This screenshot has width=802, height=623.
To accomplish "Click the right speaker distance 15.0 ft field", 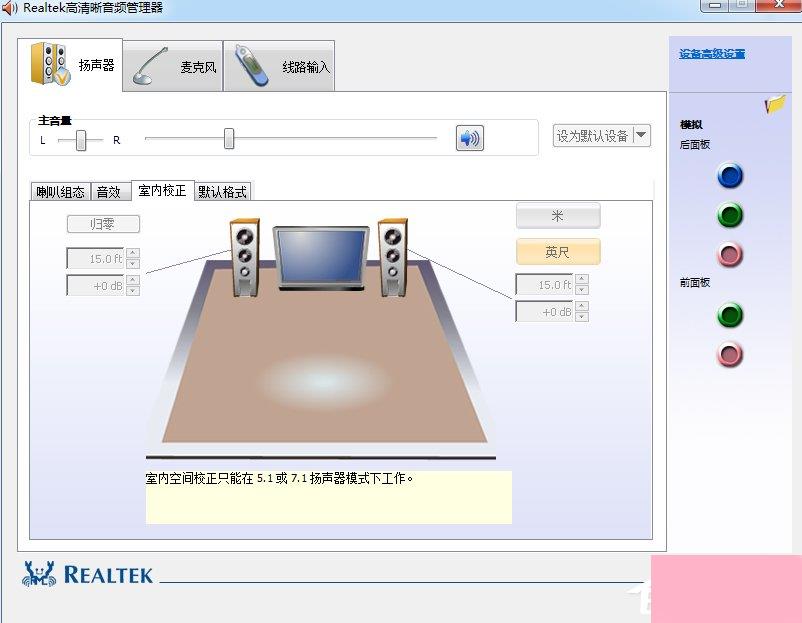I will click(x=544, y=284).
